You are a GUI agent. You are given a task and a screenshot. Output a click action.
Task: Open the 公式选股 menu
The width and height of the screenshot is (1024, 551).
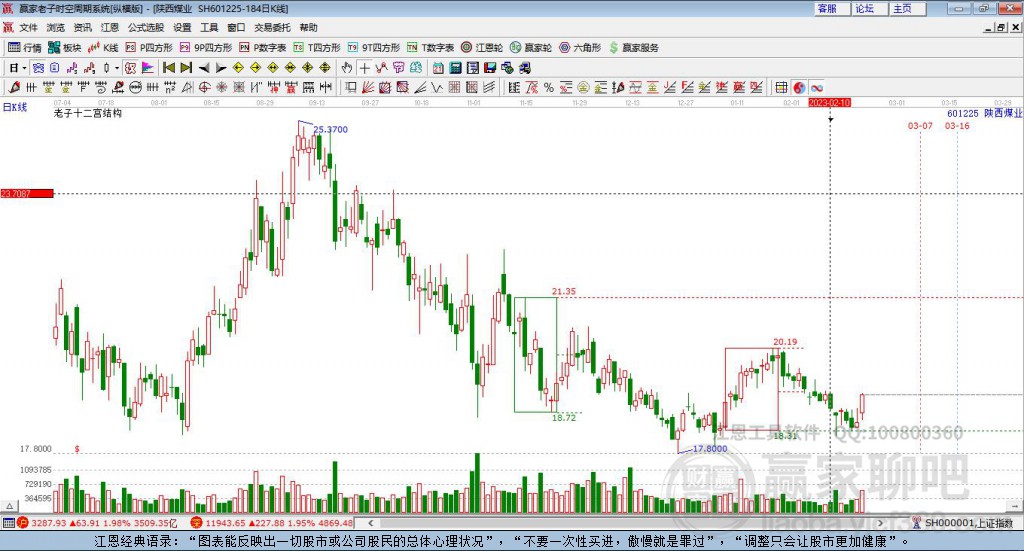146,27
